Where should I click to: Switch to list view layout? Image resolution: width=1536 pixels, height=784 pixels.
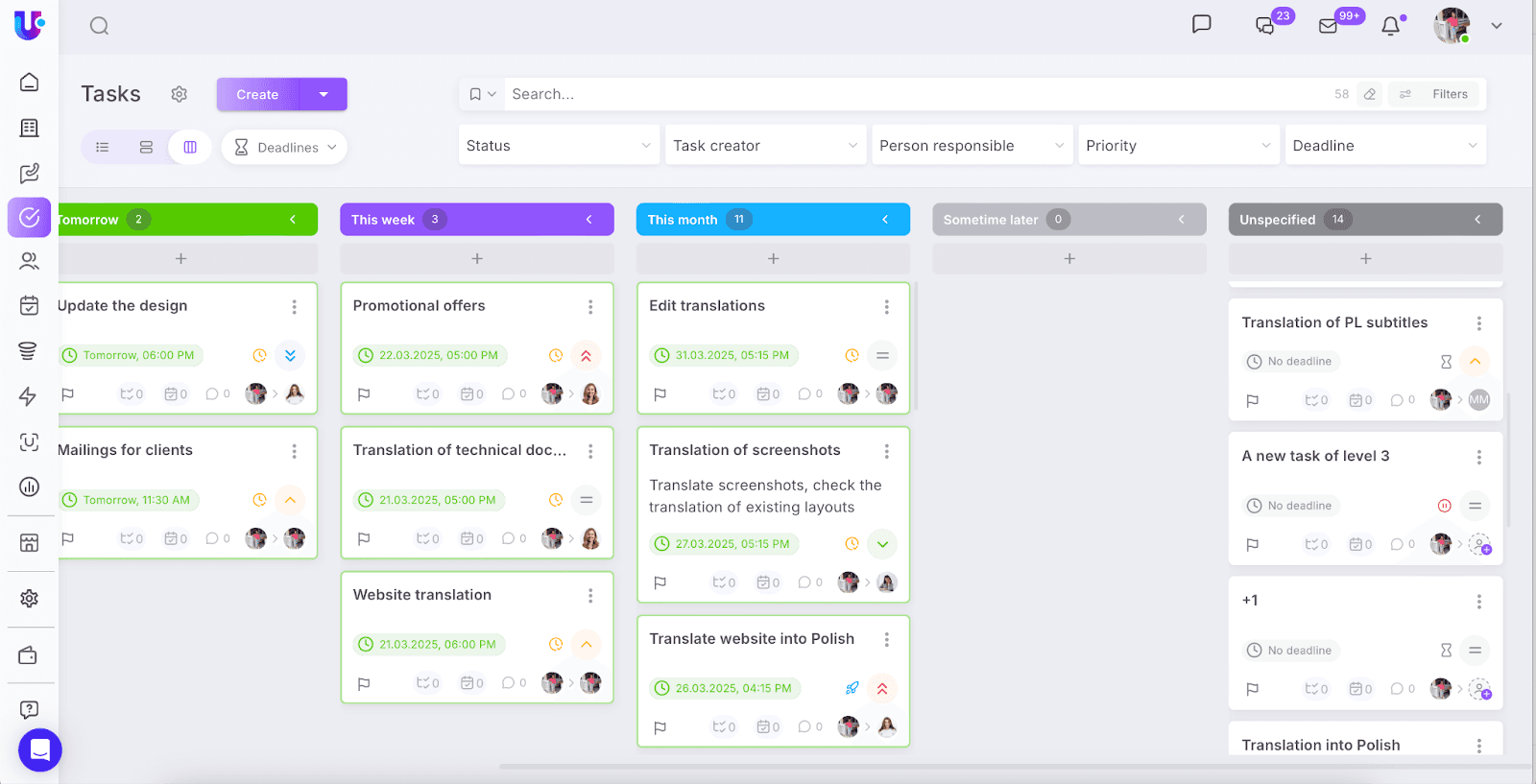point(103,147)
